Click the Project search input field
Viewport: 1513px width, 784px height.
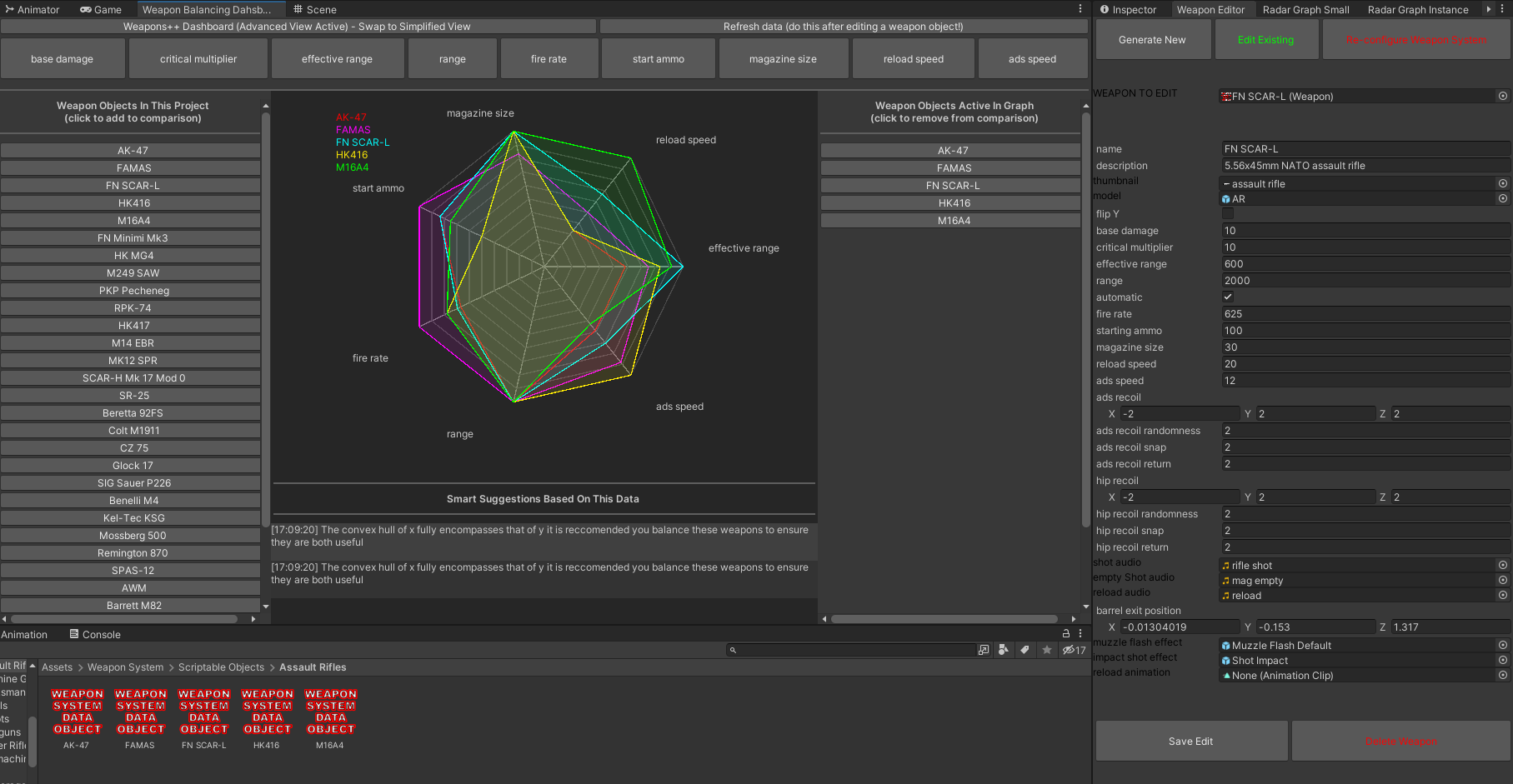pos(850,650)
